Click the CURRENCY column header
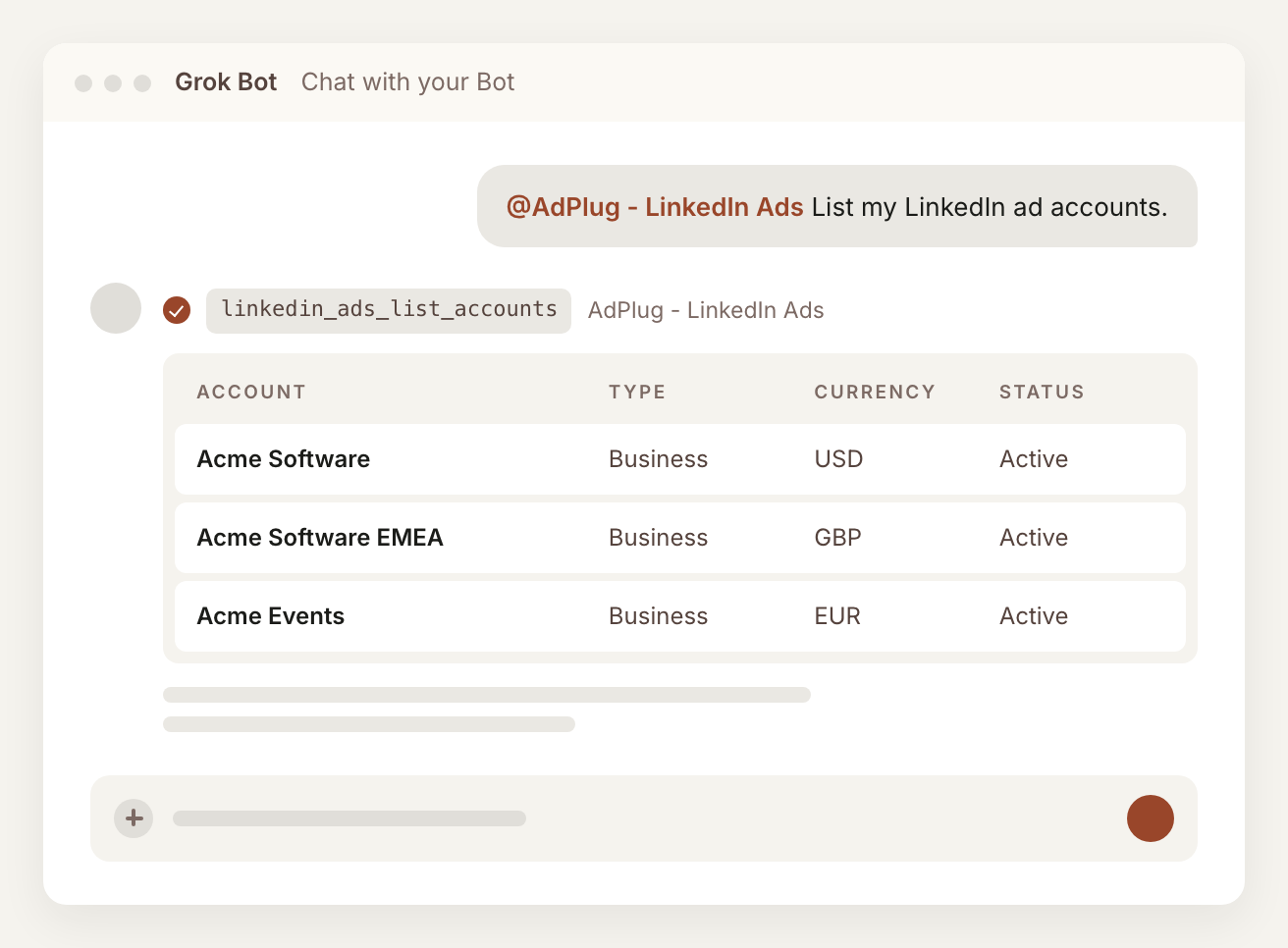This screenshot has height=948, width=1288. click(x=875, y=392)
